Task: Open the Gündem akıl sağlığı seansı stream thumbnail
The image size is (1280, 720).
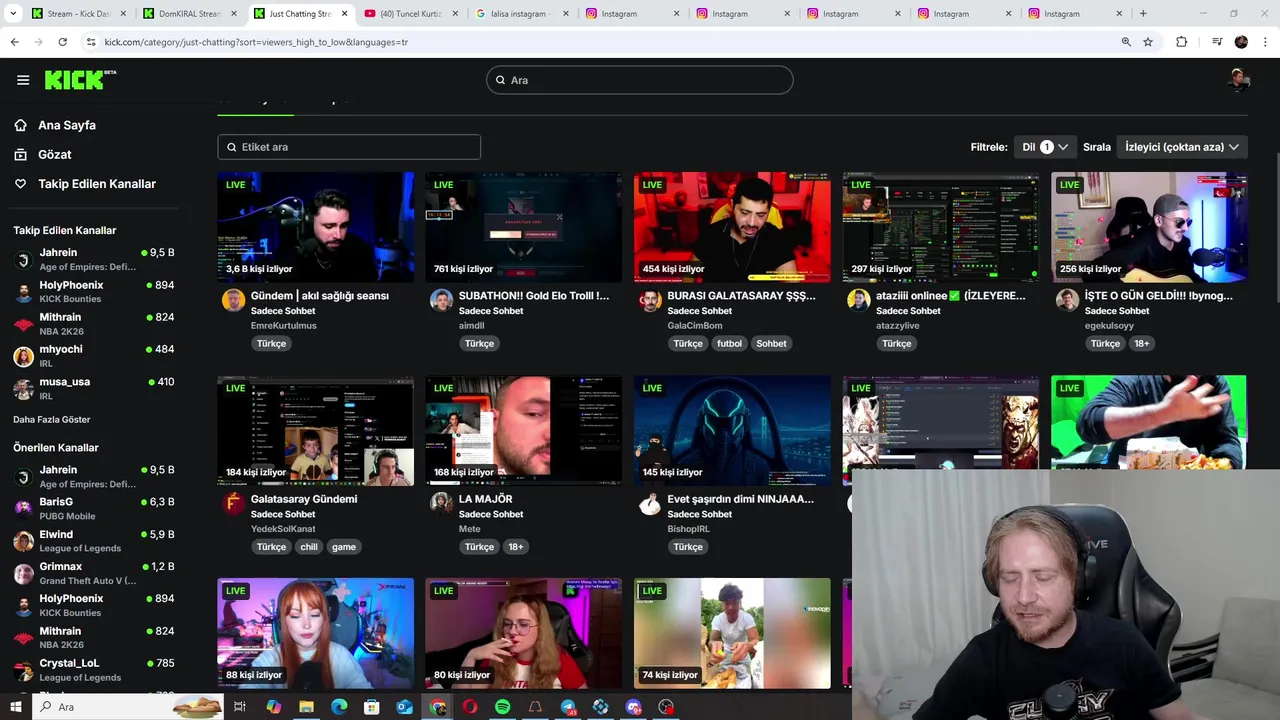Action: pos(315,227)
